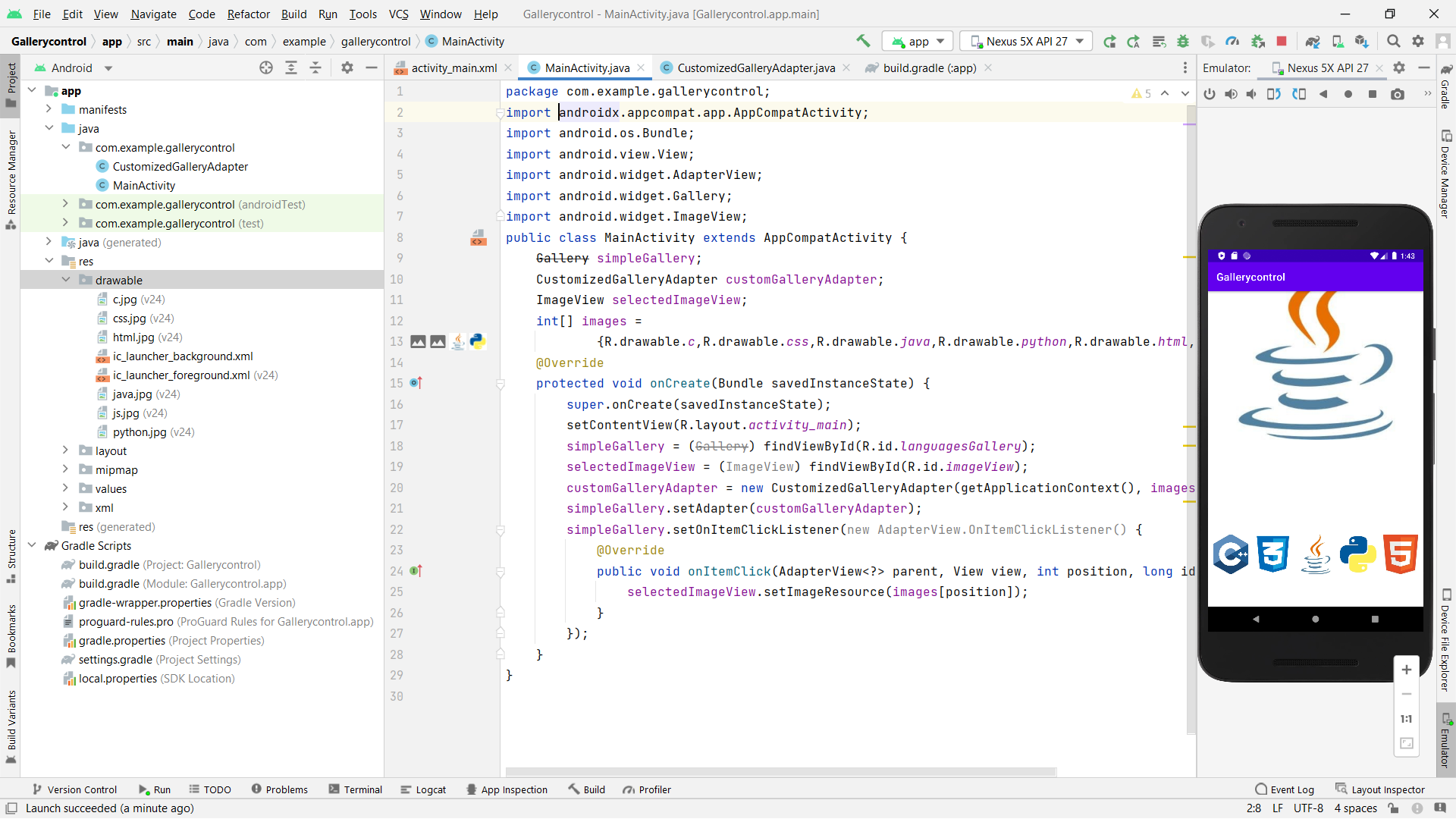1456x819 pixels.
Task: Open the Nexus 5X API 27 device dropdown
Action: tap(1026, 41)
